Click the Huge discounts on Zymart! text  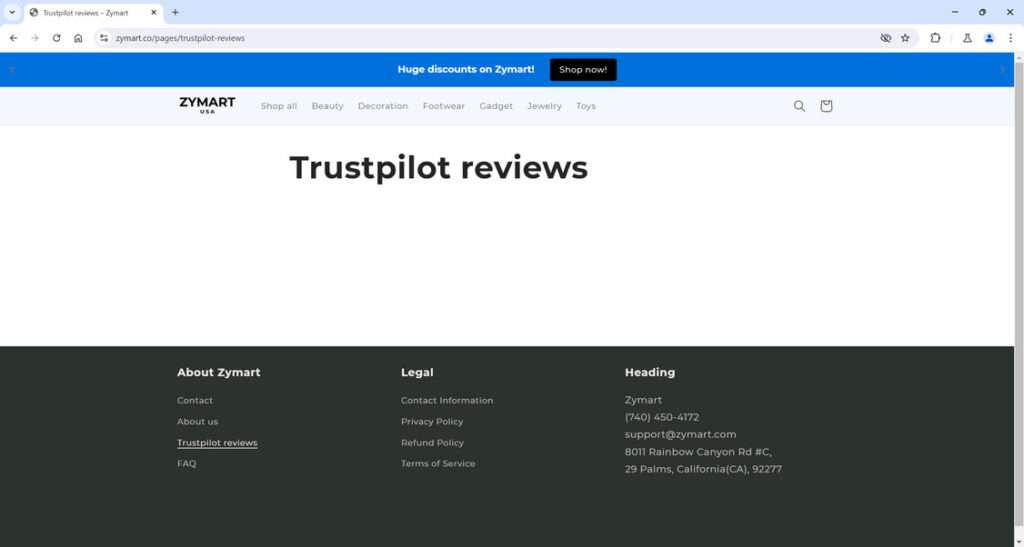click(466, 69)
